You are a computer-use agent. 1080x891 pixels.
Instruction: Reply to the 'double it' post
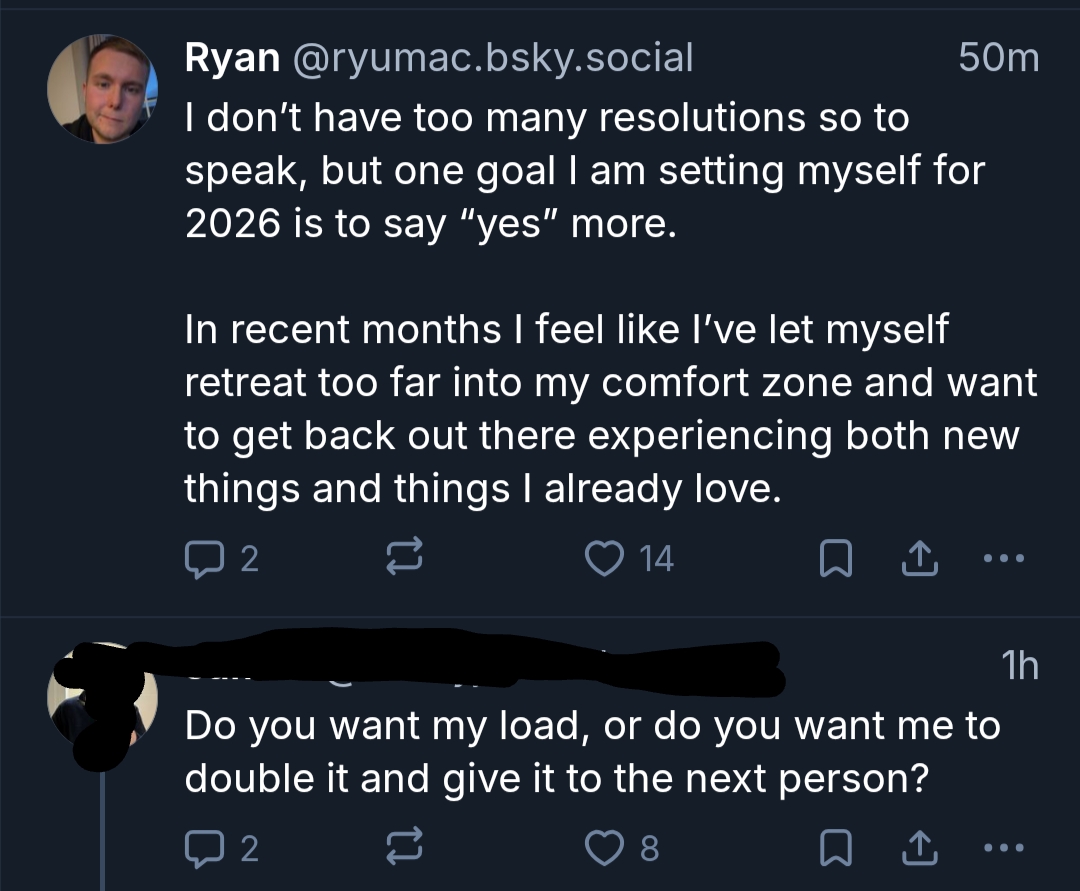click(207, 849)
